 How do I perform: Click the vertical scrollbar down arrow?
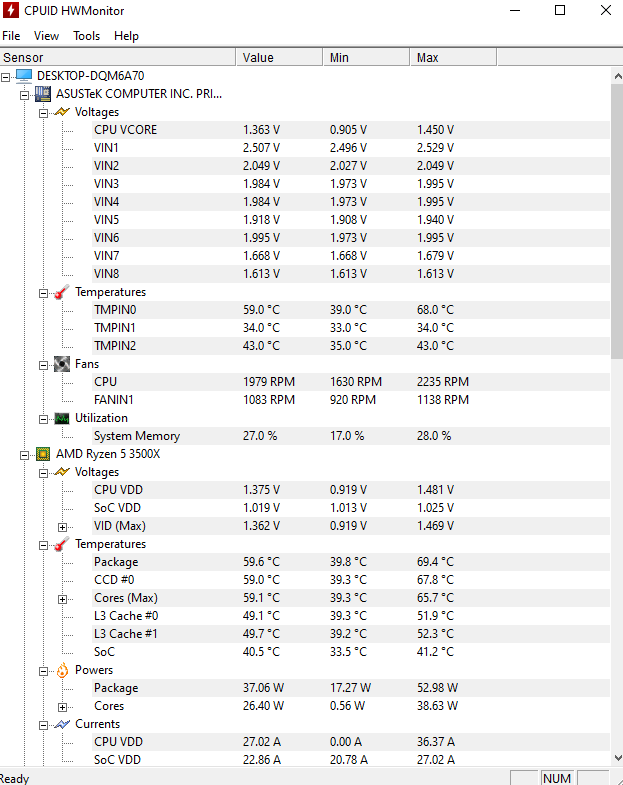click(x=617, y=758)
